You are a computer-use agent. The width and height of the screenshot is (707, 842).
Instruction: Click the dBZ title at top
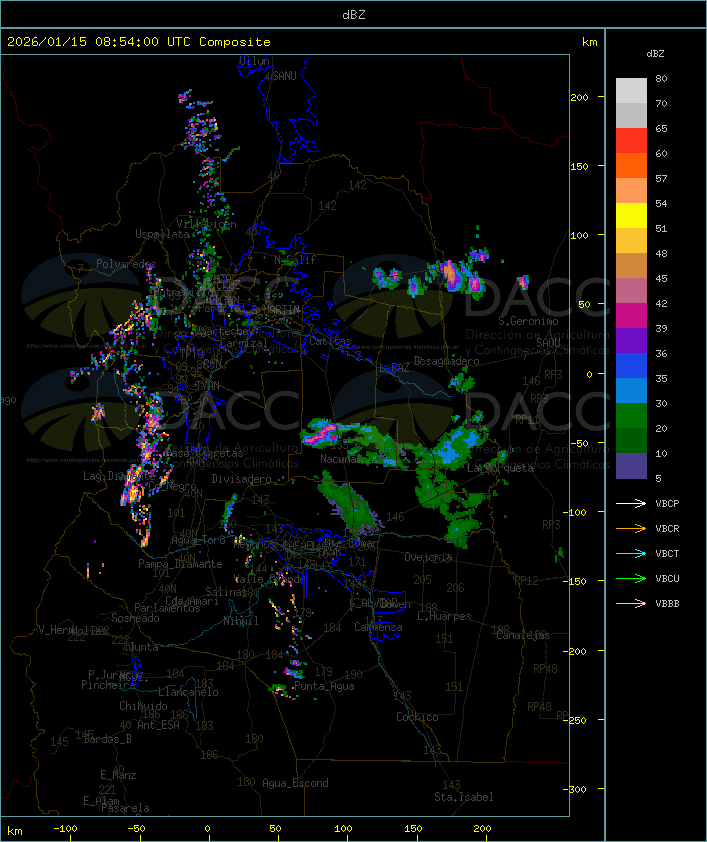click(x=353, y=14)
